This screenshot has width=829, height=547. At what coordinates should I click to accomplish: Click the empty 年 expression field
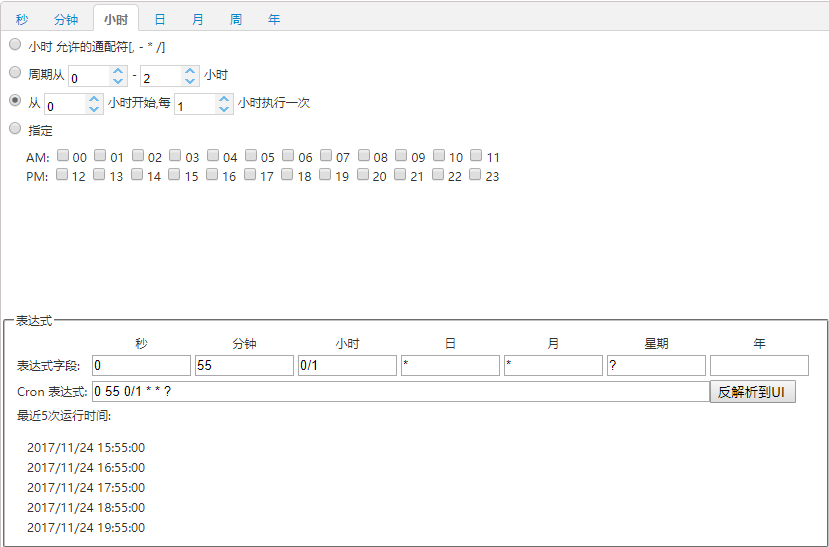[x=760, y=366]
